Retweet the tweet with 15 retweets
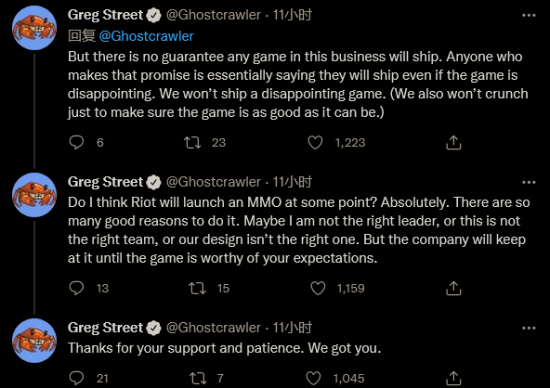Image resolution: width=550 pixels, height=388 pixels. 197,288
